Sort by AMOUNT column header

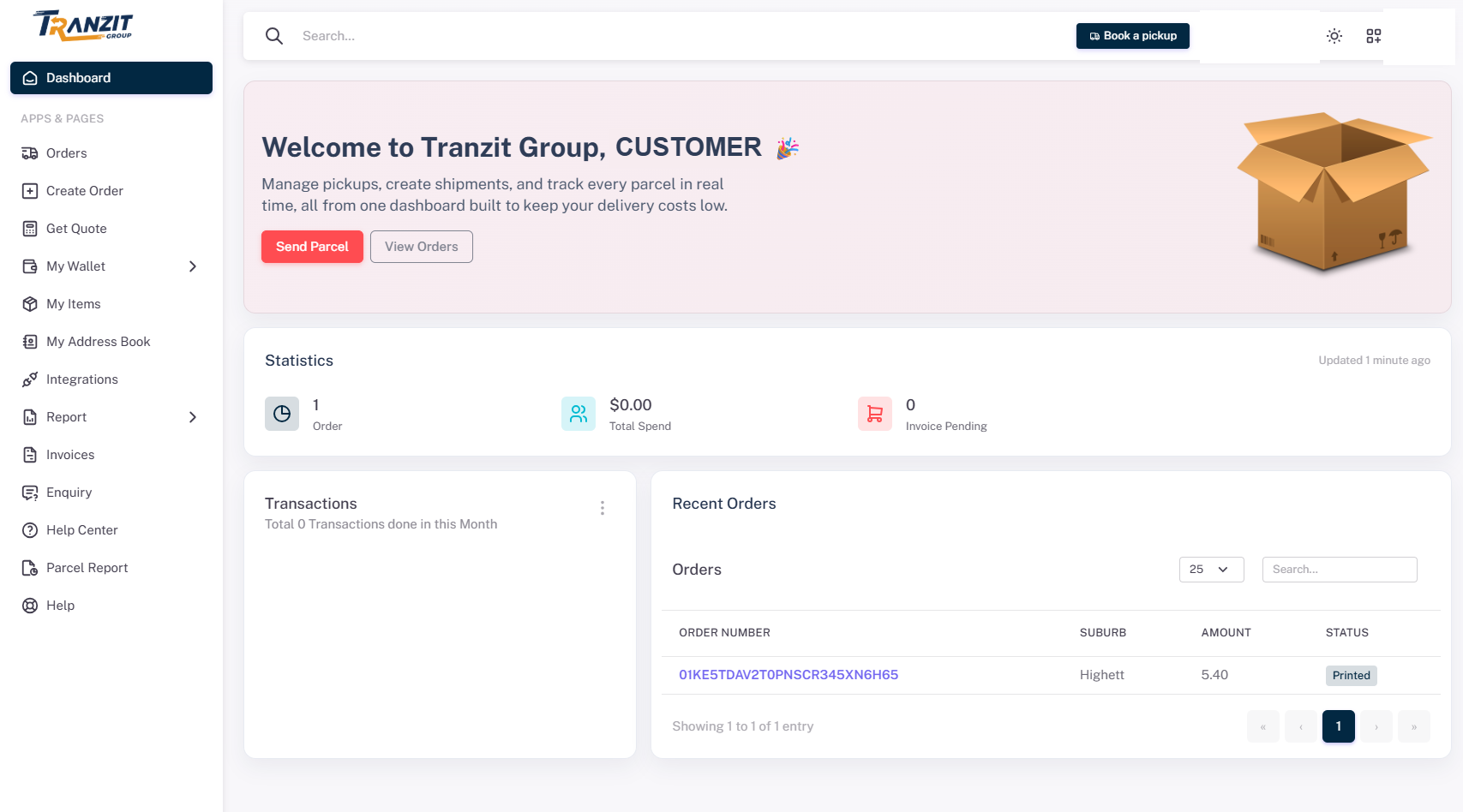tap(1226, 633)
